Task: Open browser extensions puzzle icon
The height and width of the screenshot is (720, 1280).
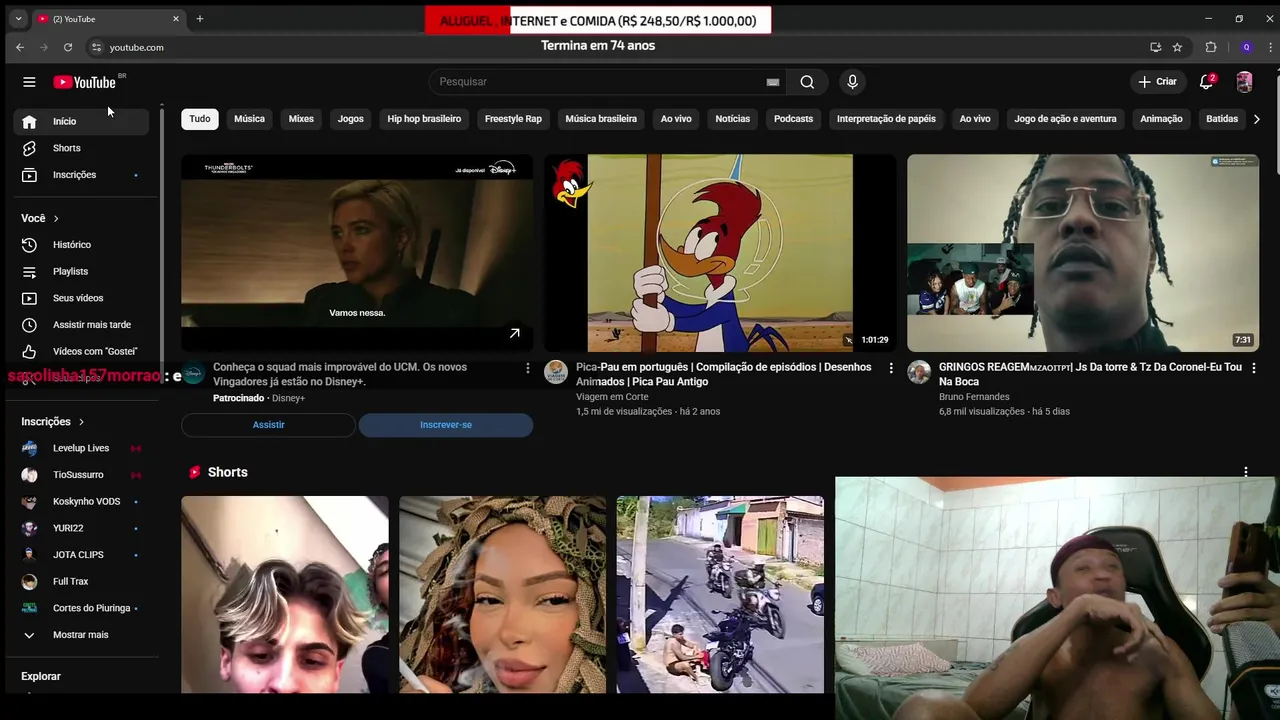Action: [x=1211, y=47]
